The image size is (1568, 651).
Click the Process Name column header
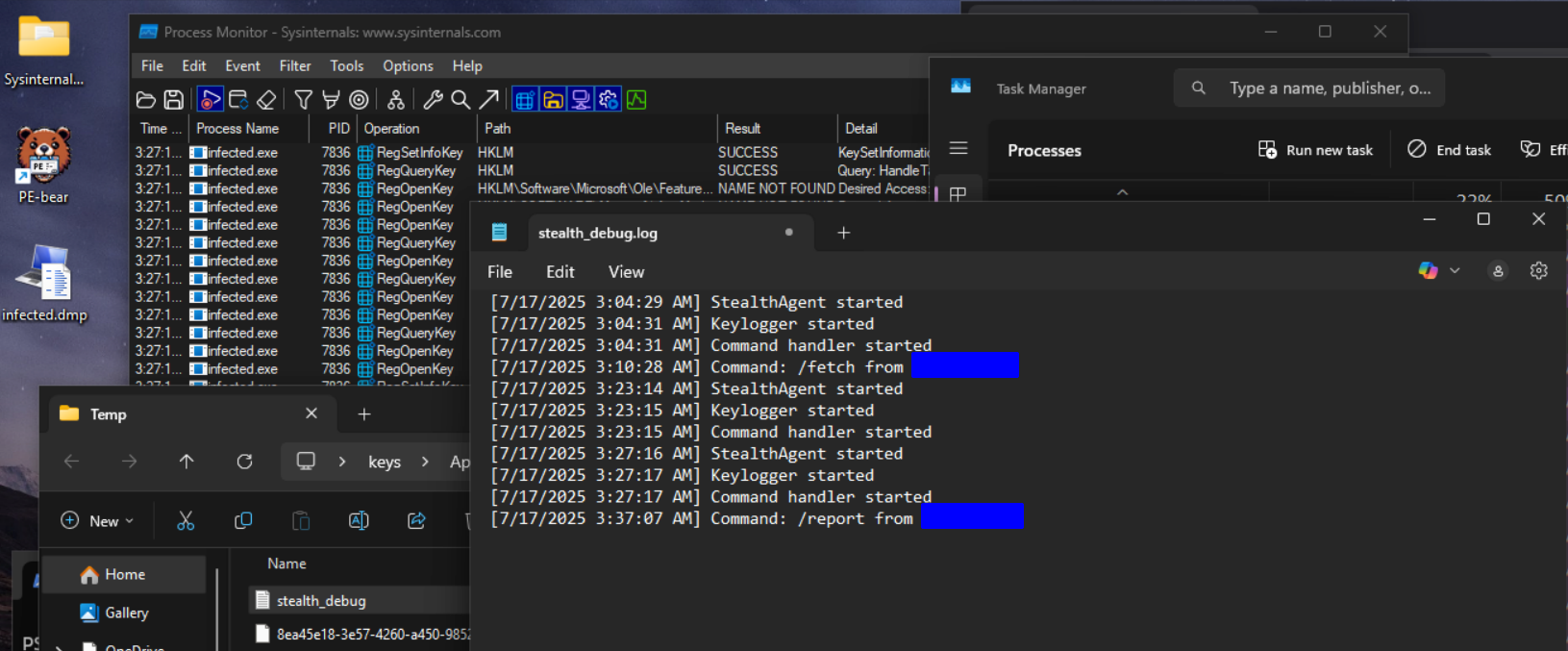(x=248, y=128)
